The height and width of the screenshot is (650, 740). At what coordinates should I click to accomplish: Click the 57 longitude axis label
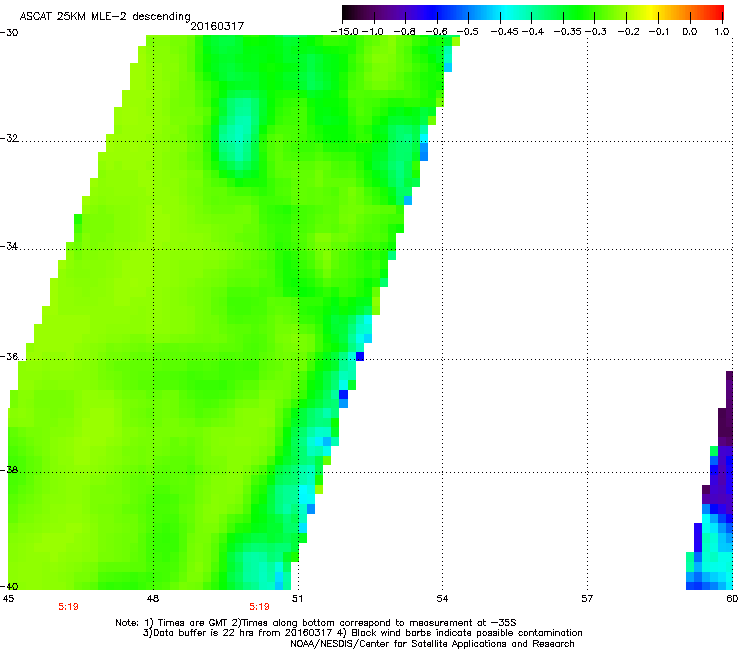point(587,599)
